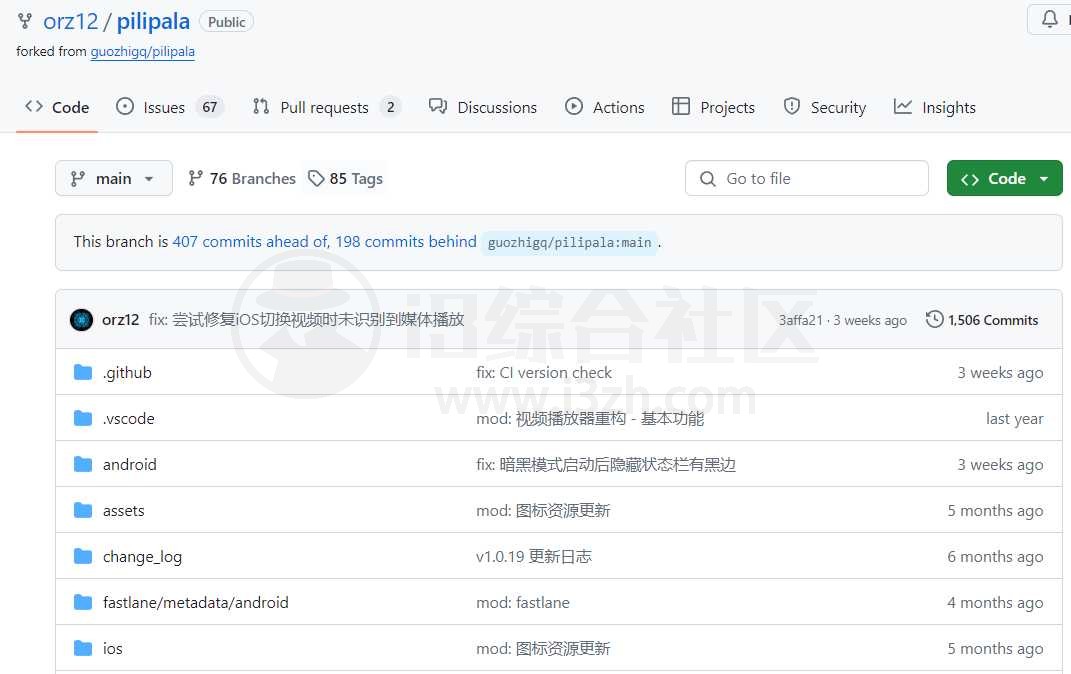This screenshot has height=674, width=1071.
Task: Open the assets folder
Action: coord(124,510)
